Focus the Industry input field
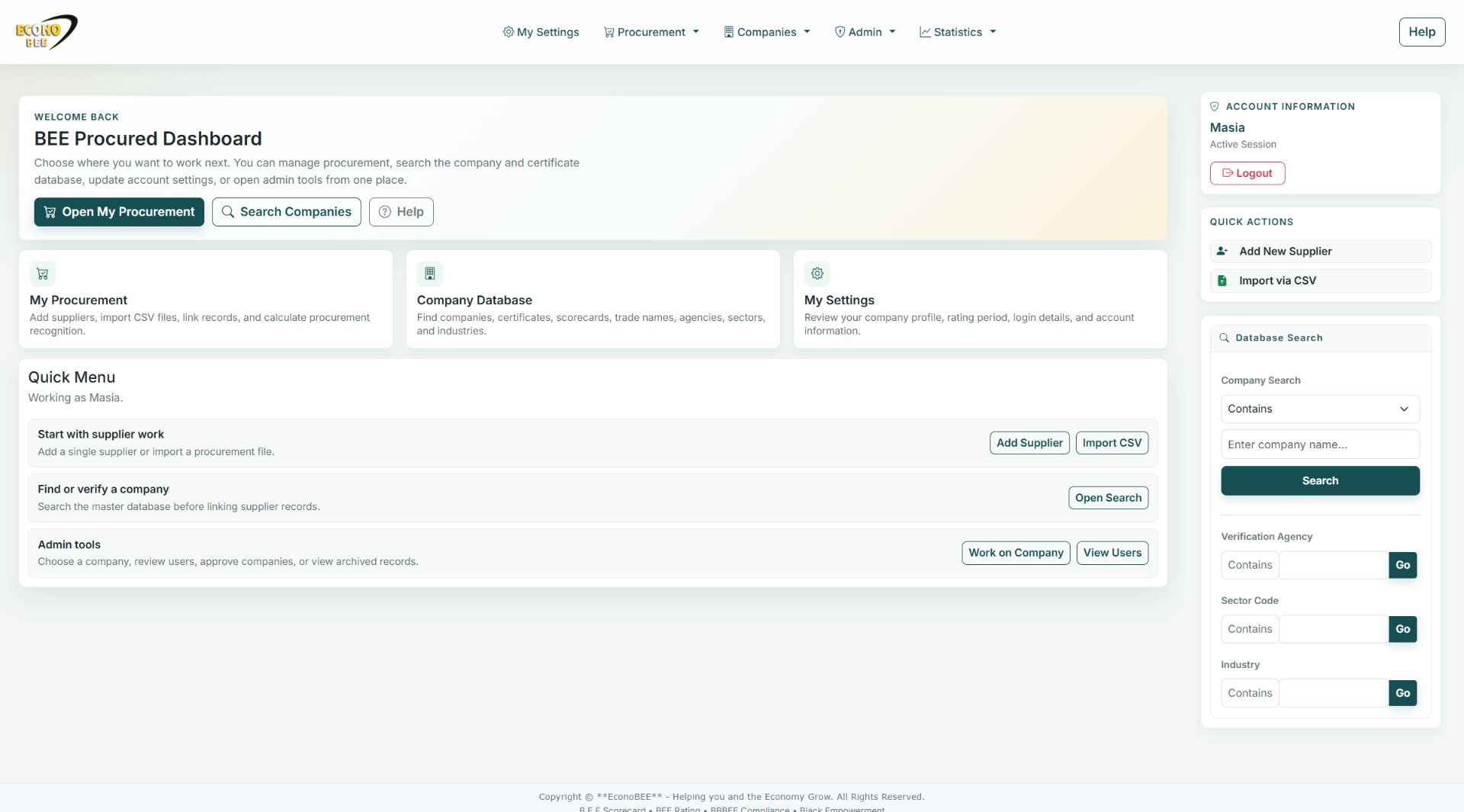Viewport: 1464px width, 812px height. [x=1333, y=693]
